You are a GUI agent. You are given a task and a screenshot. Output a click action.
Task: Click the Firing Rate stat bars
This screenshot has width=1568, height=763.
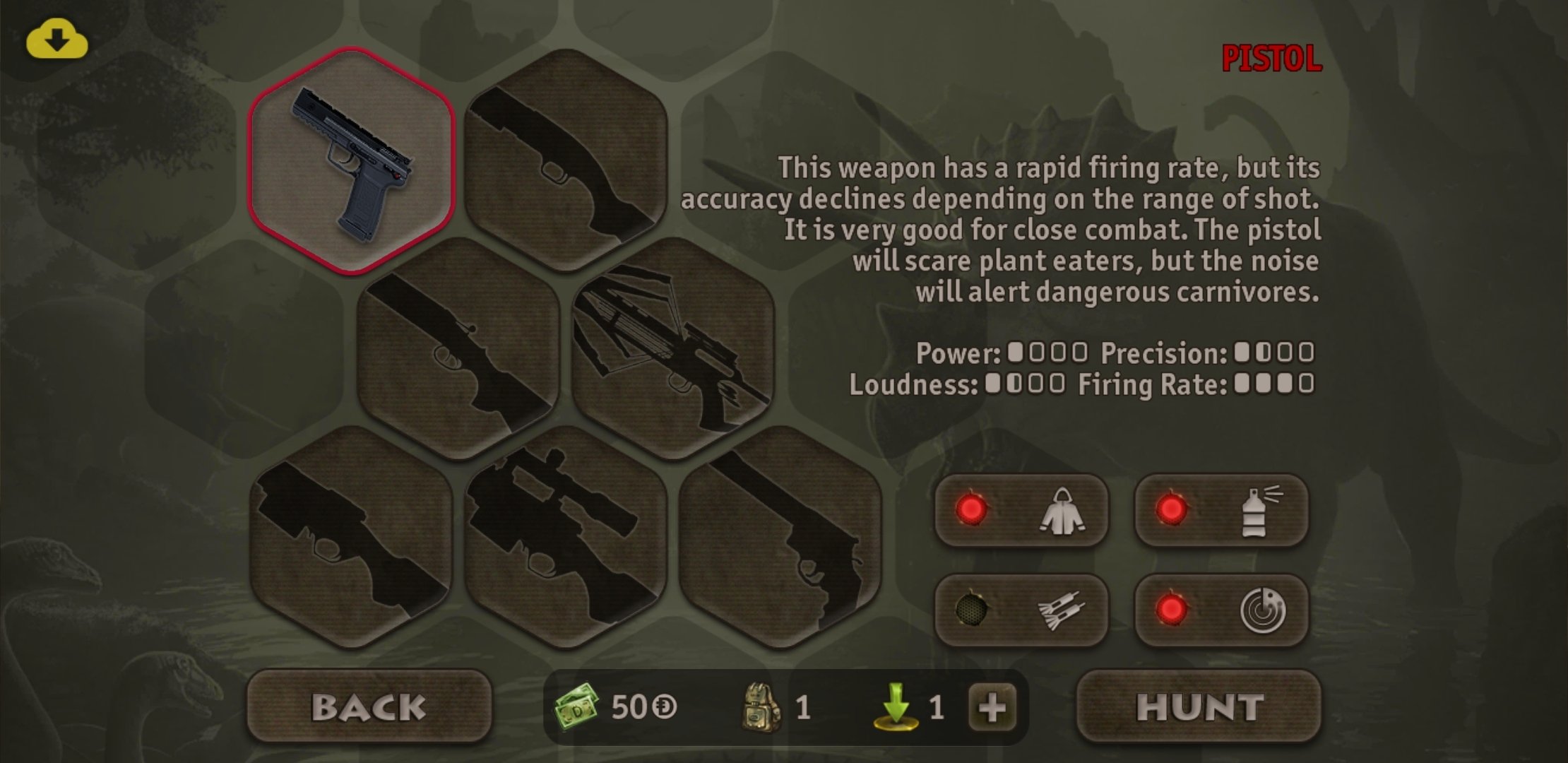pyautogui.click(x=1274, y=384)
